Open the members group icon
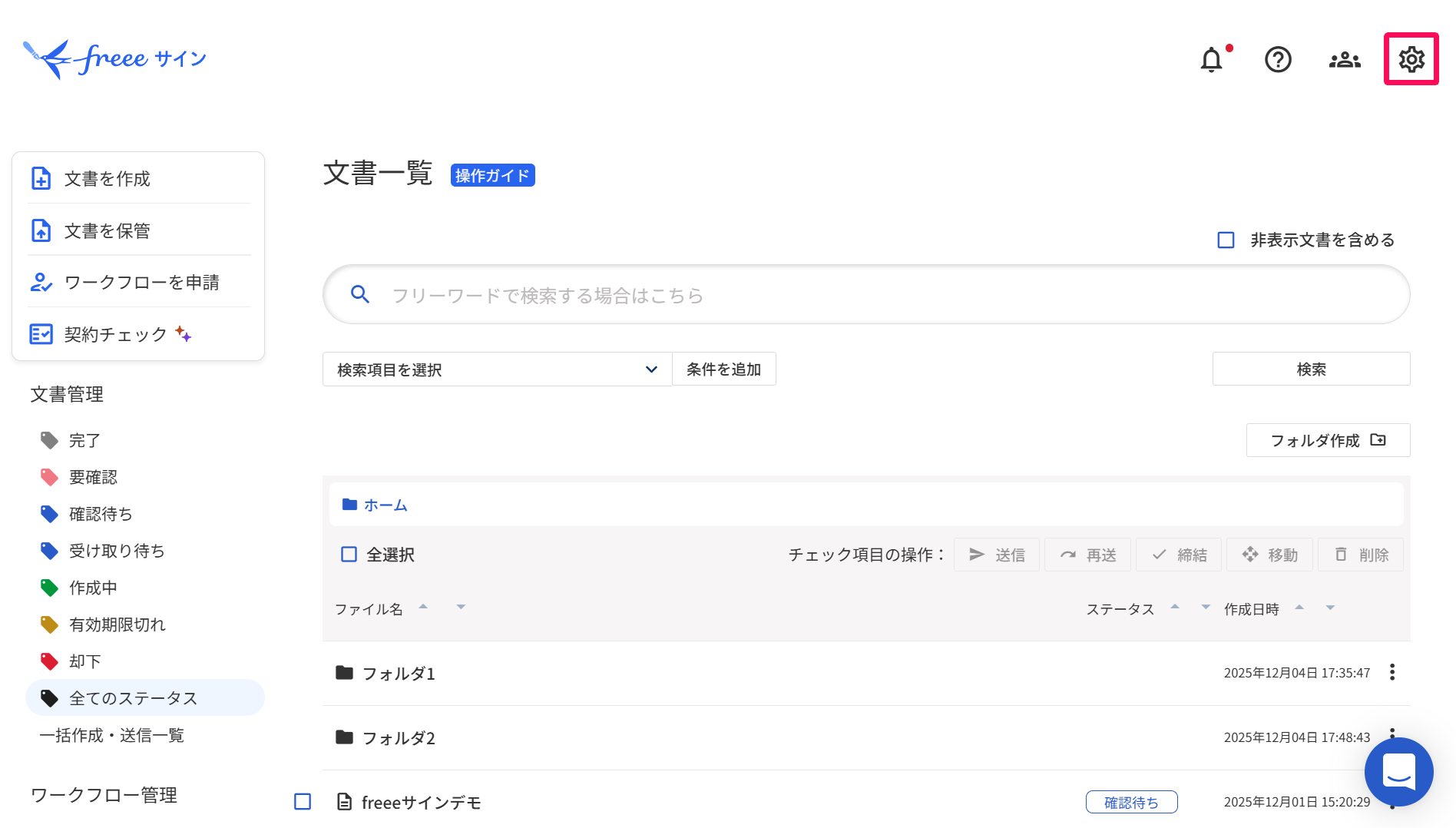 pos(1345,59)
